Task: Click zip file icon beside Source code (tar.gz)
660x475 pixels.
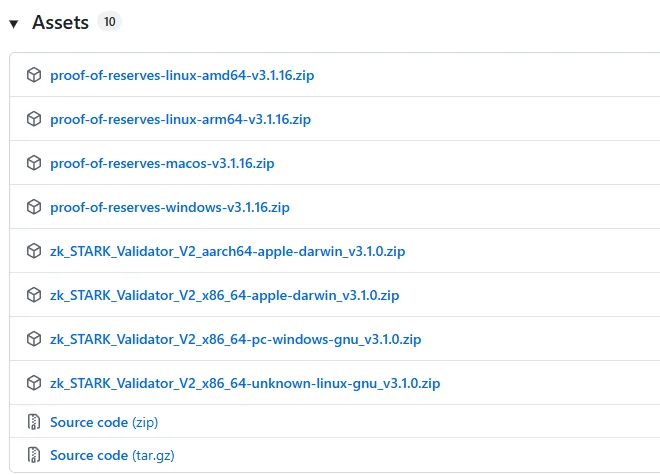Action: point(34,455)
